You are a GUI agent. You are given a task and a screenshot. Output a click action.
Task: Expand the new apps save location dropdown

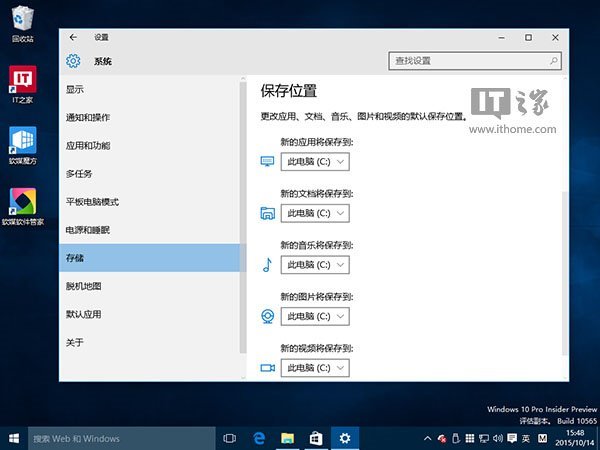pyautogui.click(x=315, y=161)
